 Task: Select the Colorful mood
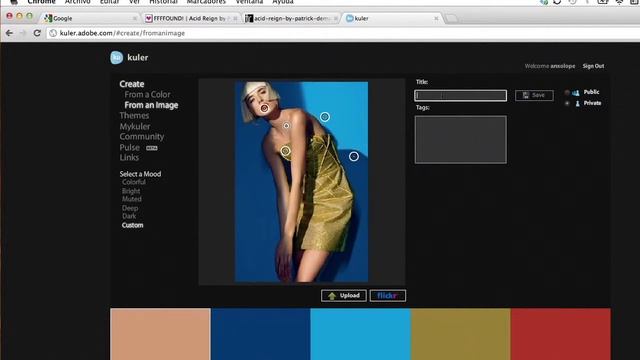(x=134, y=182)
